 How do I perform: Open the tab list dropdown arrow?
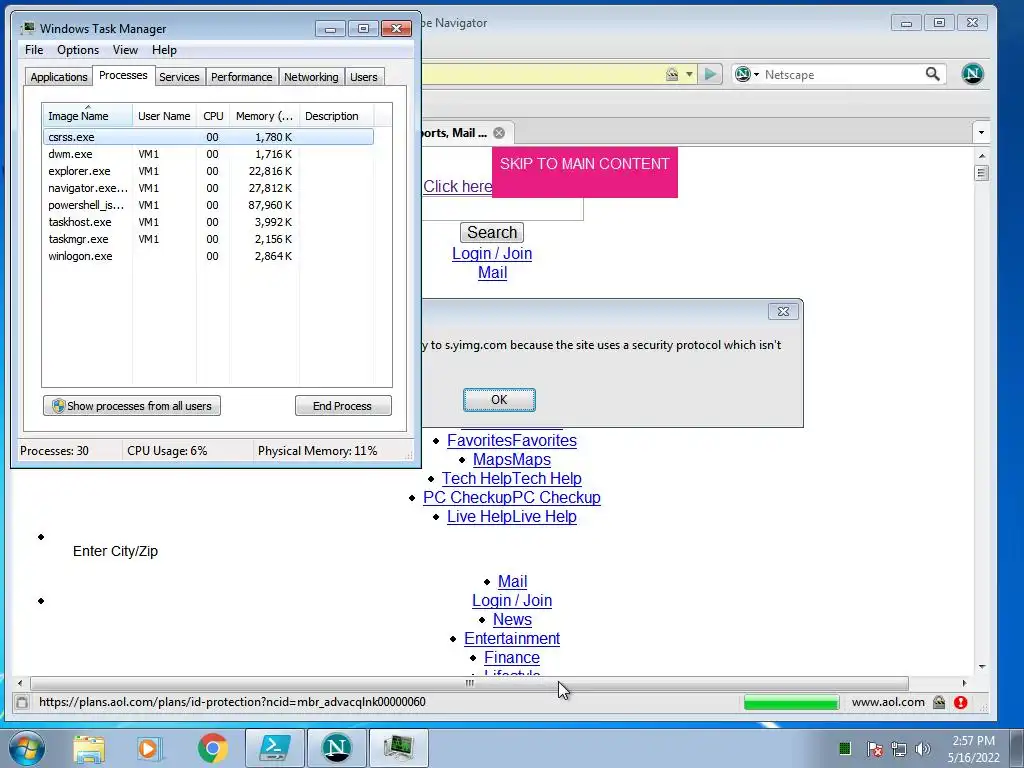[981, 133]
